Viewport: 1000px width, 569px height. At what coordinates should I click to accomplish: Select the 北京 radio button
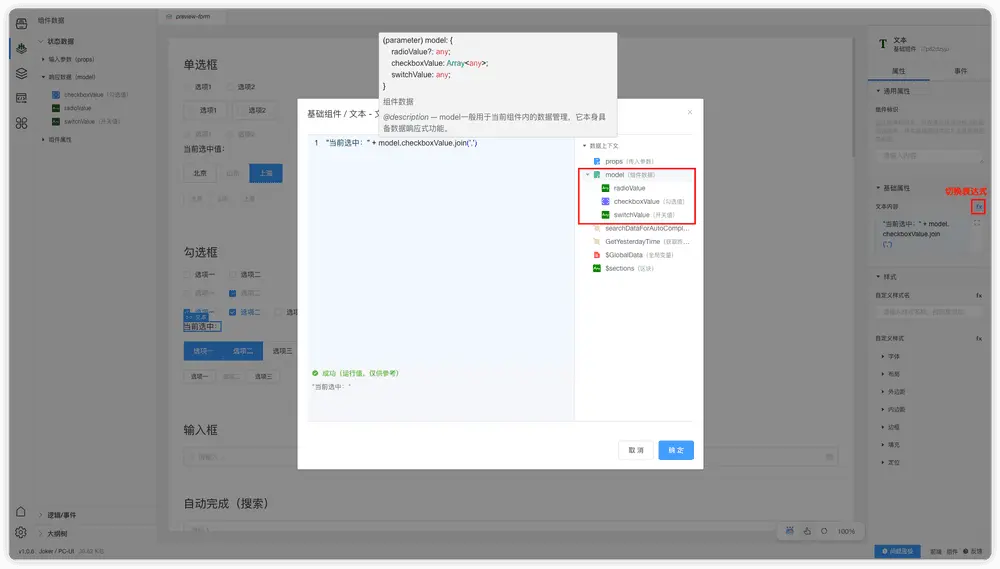pos(200,174)
